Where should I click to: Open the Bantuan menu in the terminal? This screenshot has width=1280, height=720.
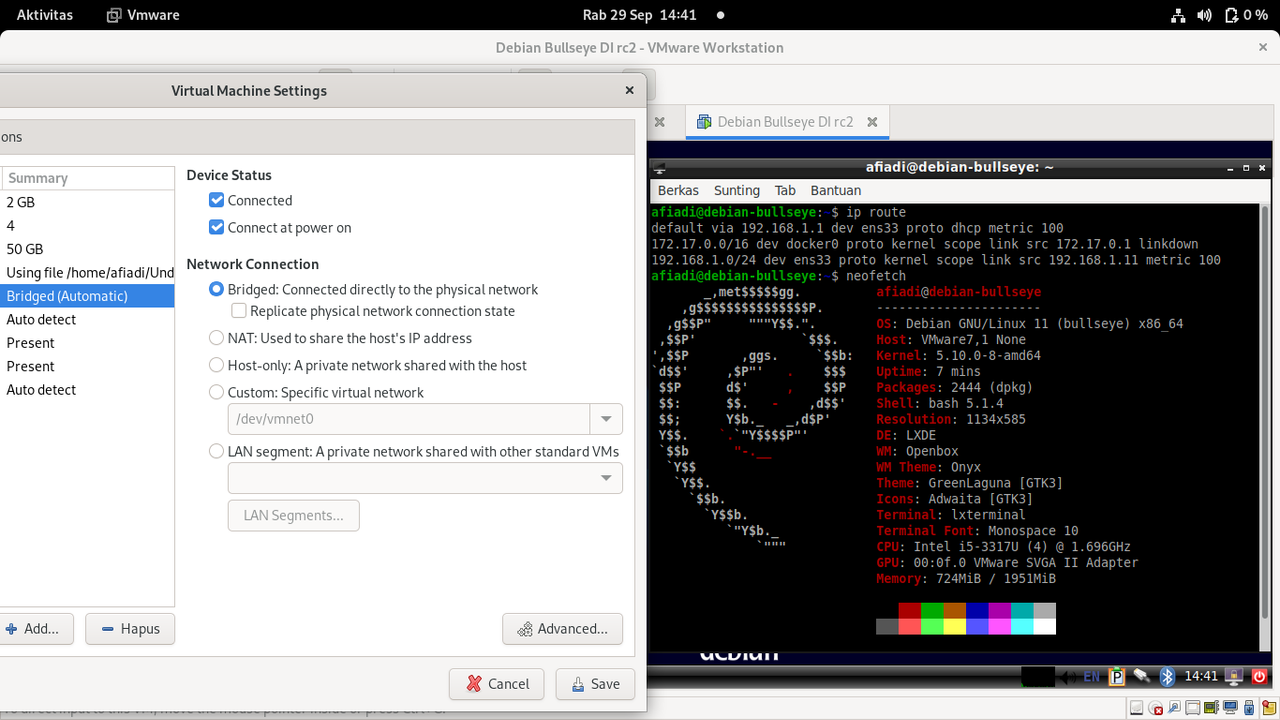click(x=835, y=190)
